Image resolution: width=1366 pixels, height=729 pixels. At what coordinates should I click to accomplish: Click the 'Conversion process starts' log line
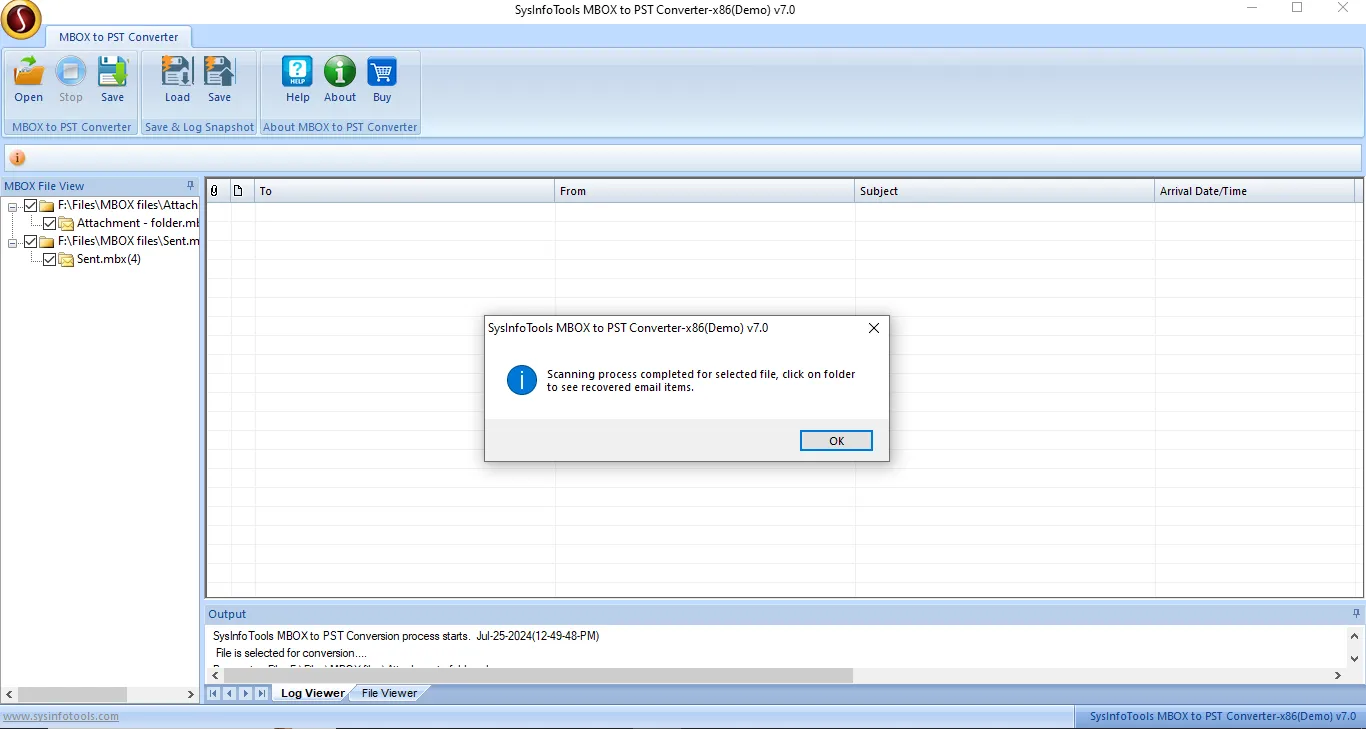tap(406, 636)
